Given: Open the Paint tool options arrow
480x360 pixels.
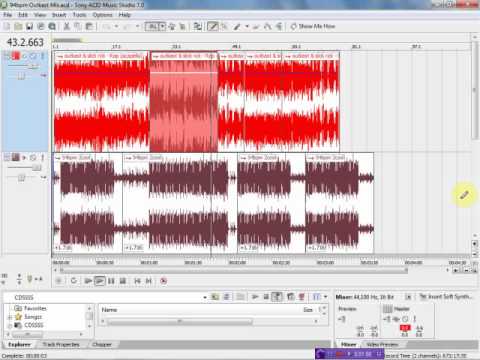Looking at the screenshot, I should tap(247, 26).
